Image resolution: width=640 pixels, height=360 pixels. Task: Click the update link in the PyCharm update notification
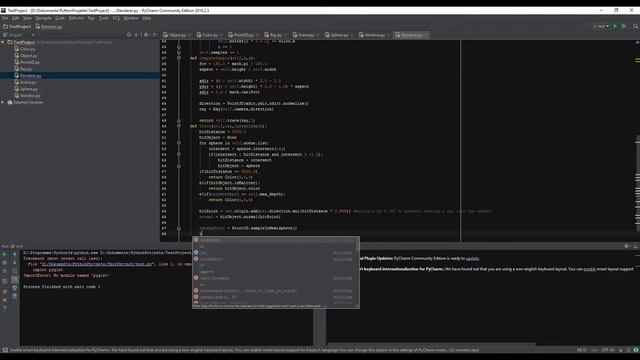click(472, 258)
